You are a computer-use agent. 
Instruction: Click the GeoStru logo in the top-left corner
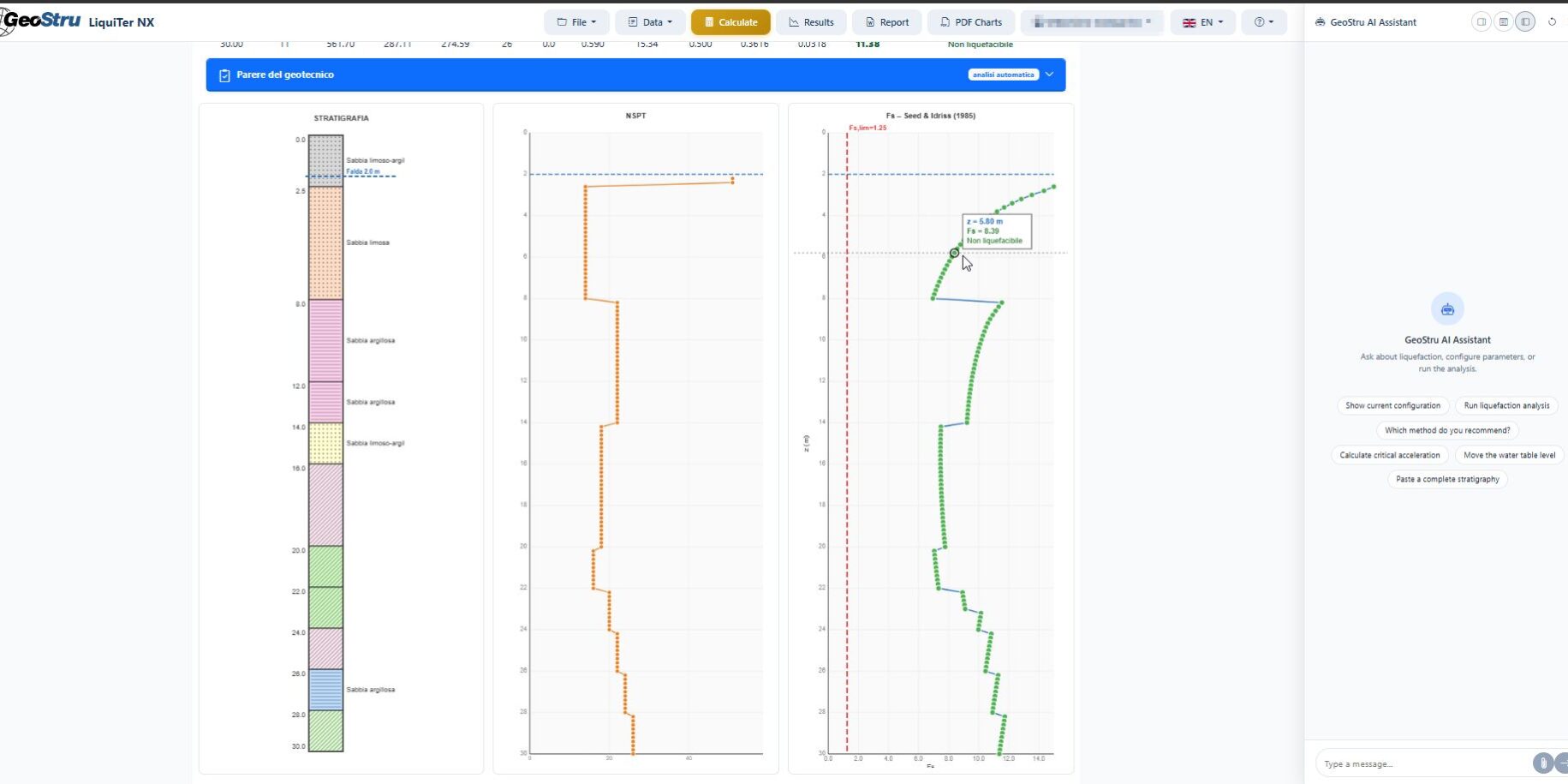click(39, 21)
